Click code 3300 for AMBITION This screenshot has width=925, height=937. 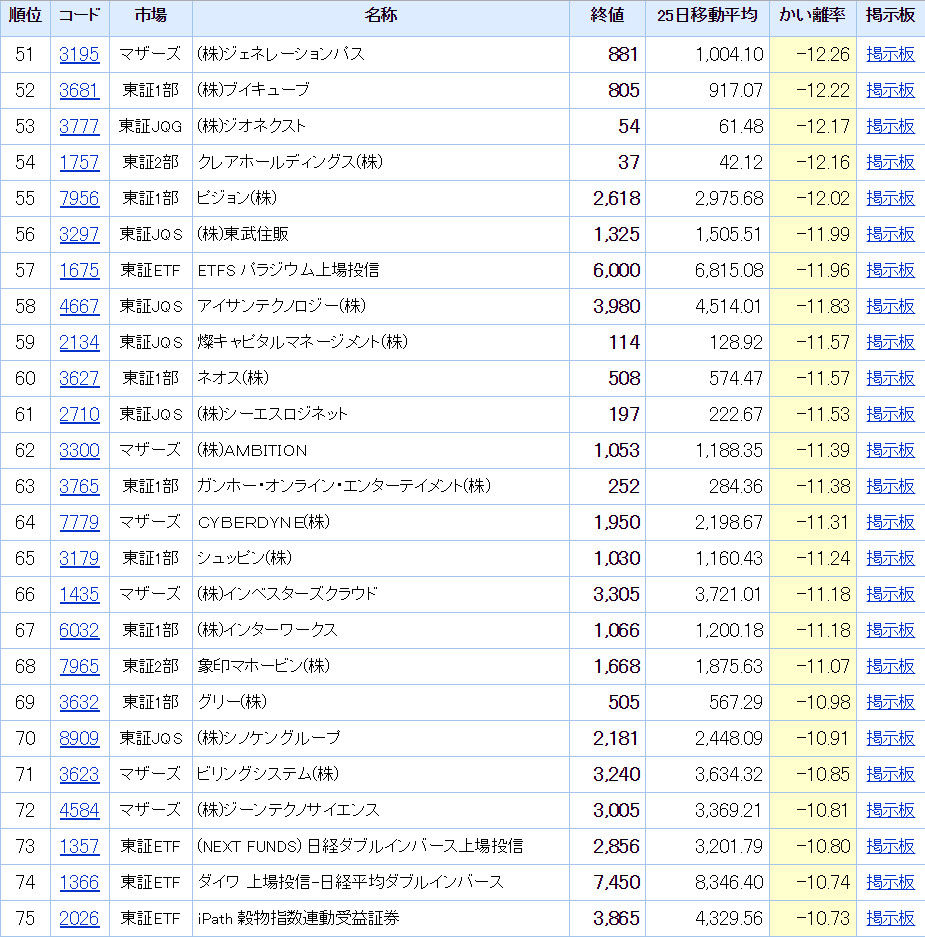(x=79, y=450)
